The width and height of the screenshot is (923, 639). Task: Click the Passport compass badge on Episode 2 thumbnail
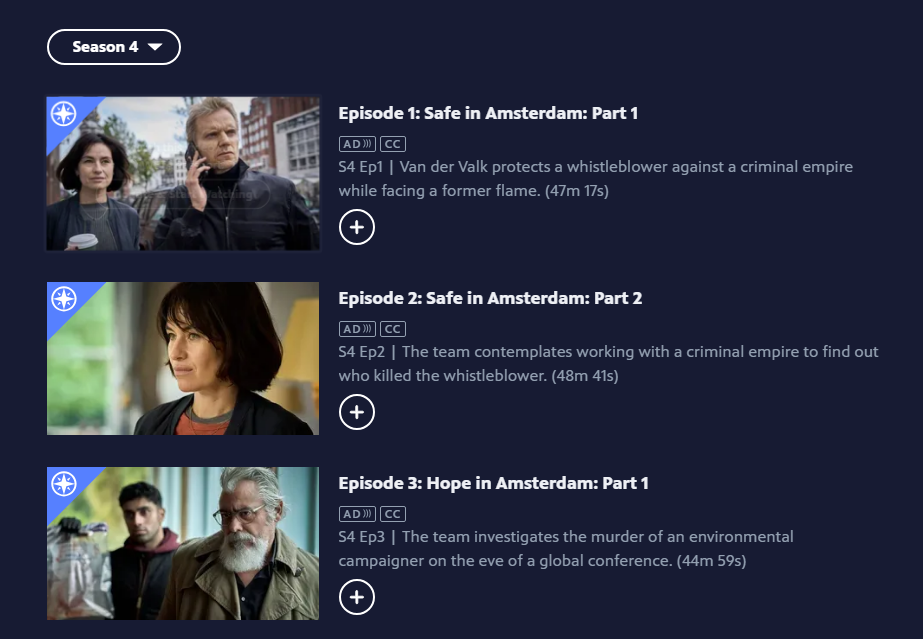tap(64, 299)
